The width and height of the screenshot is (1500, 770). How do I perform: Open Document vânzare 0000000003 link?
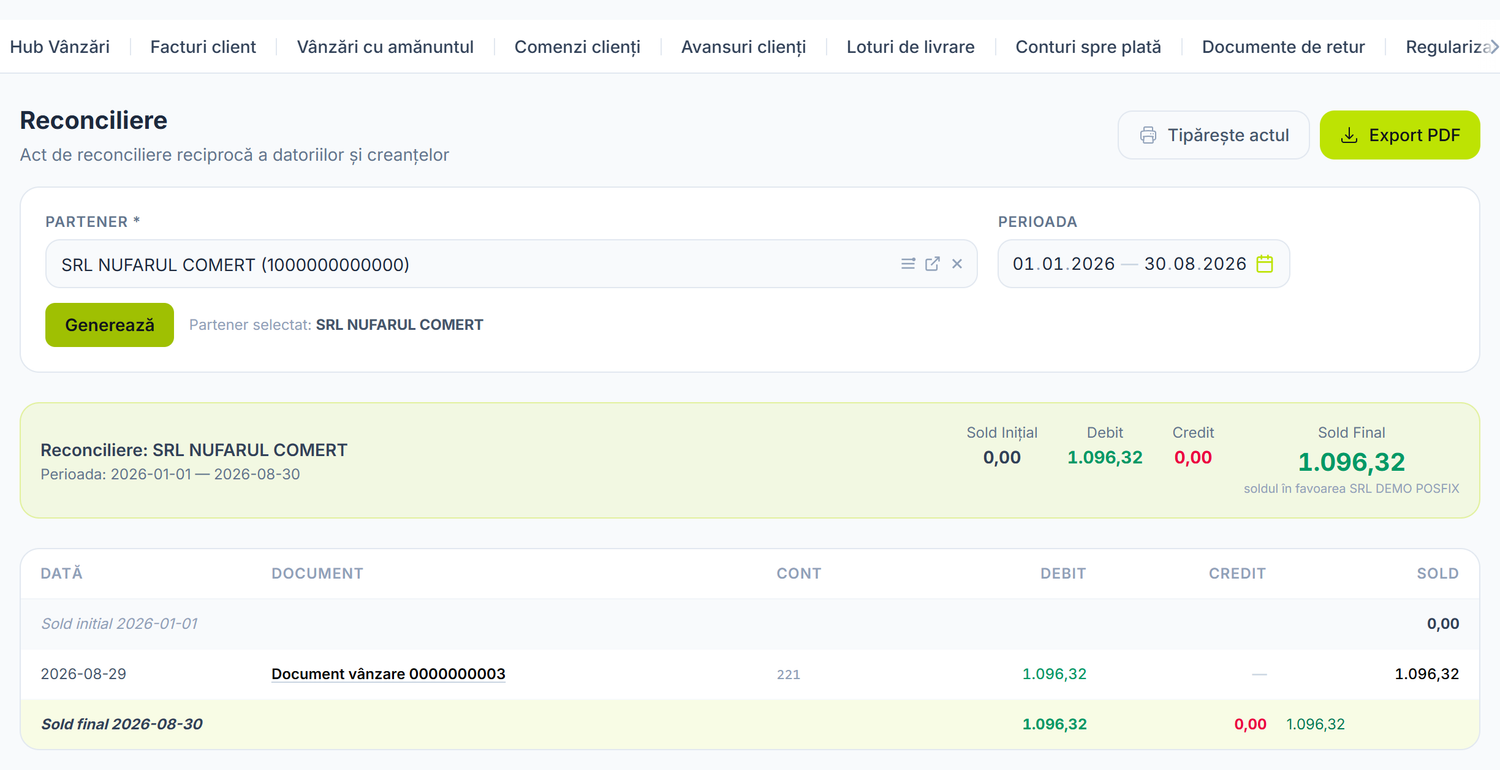[x=388, y=674]
